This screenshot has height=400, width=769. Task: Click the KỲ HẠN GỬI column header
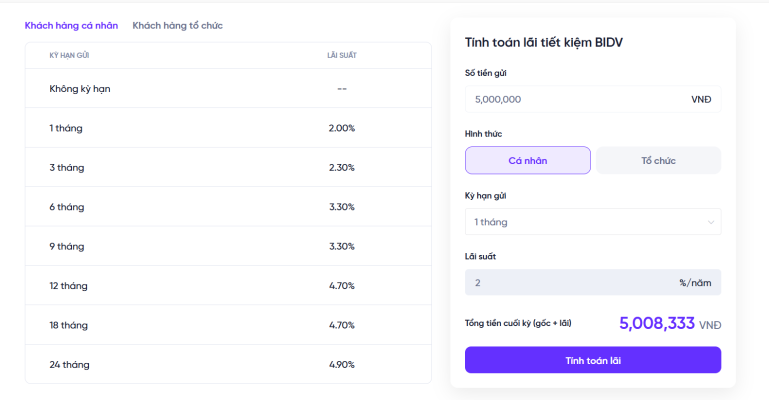pos(69,55)
